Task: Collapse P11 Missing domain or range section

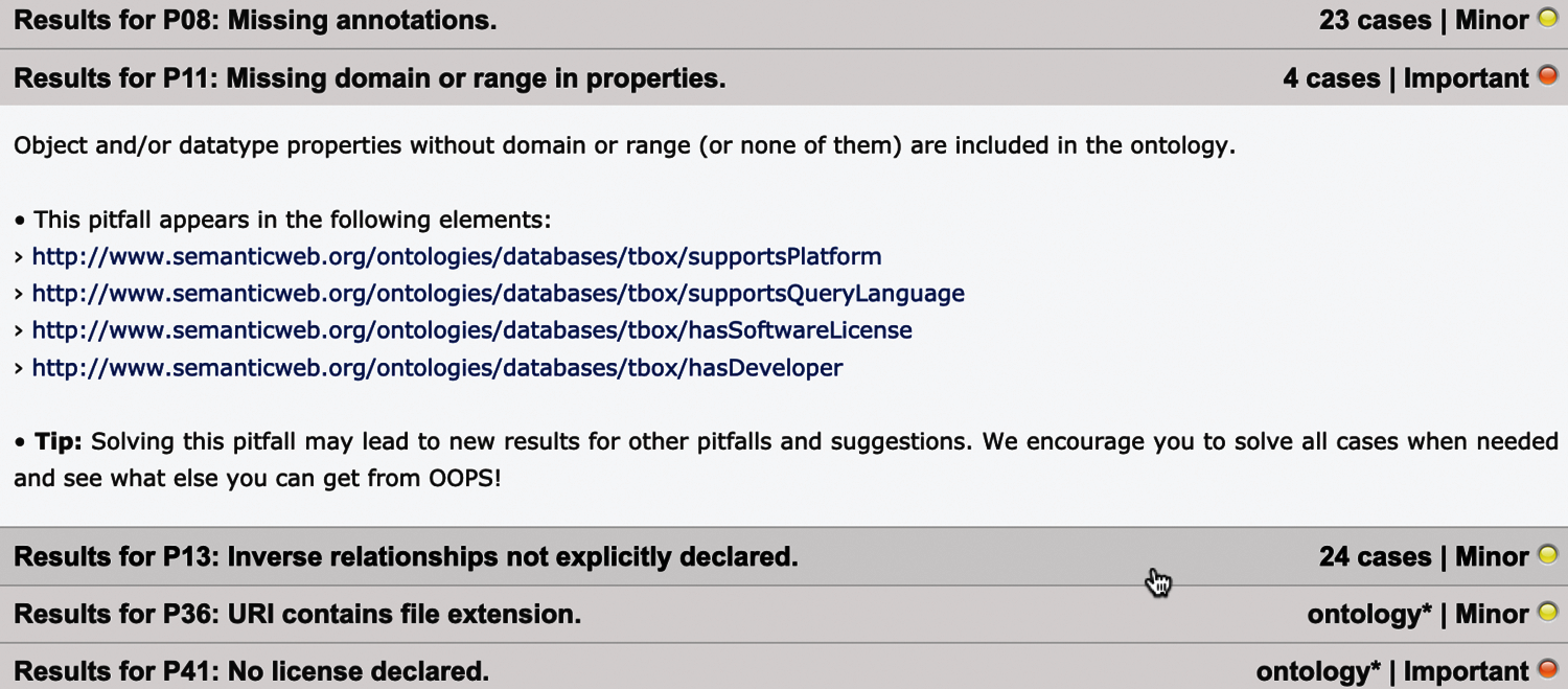Action: coord(370,78)
